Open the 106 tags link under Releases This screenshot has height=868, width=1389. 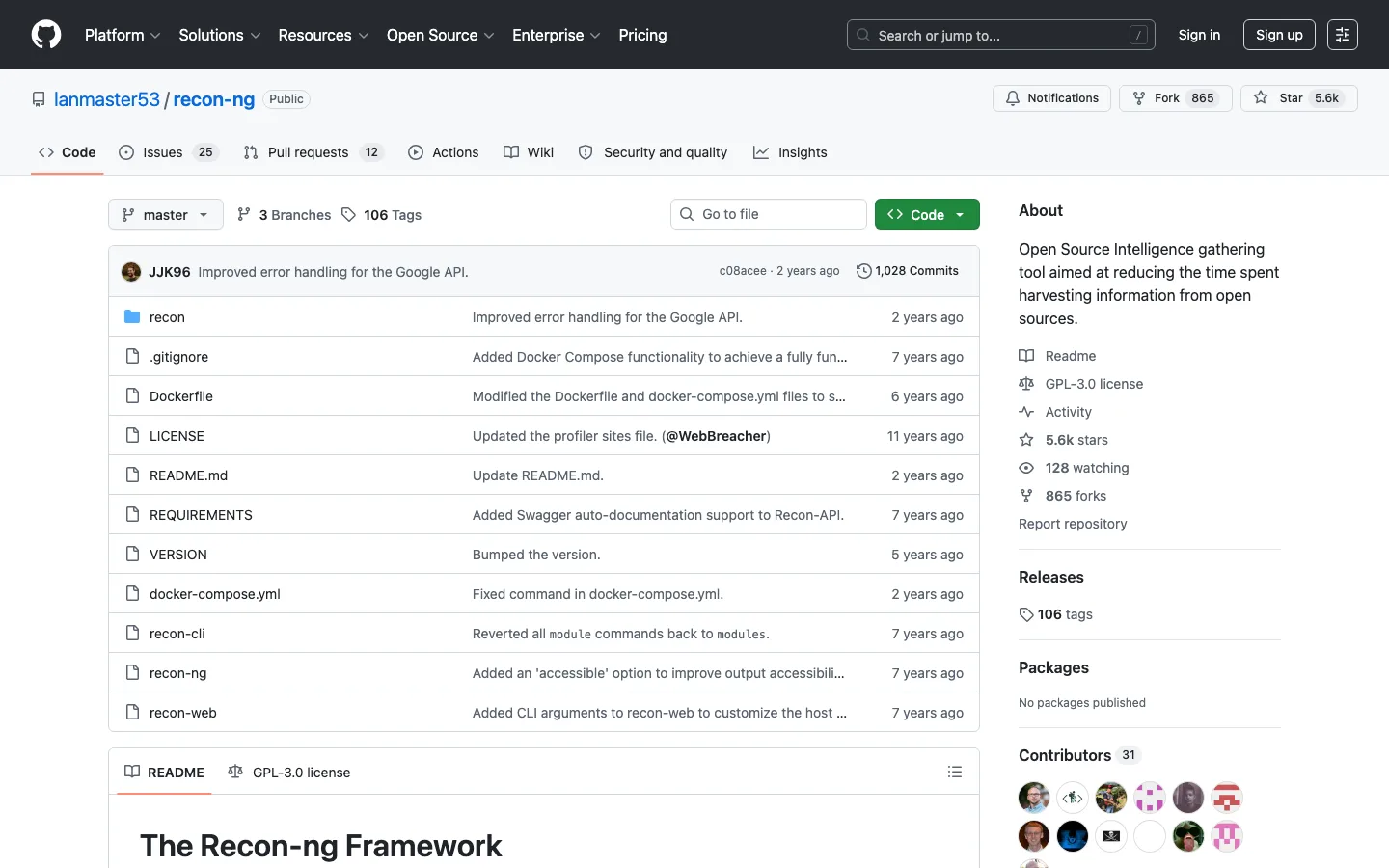tap(1056, 614)
